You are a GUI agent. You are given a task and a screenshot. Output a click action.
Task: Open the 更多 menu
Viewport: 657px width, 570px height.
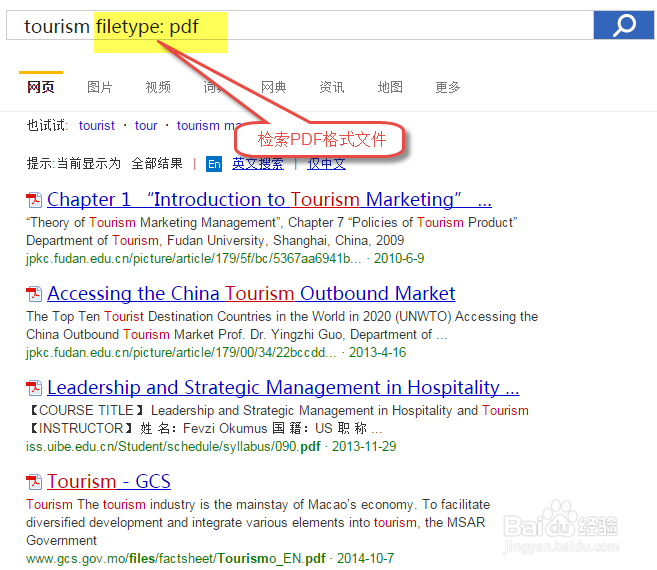(x=448, y=87)
